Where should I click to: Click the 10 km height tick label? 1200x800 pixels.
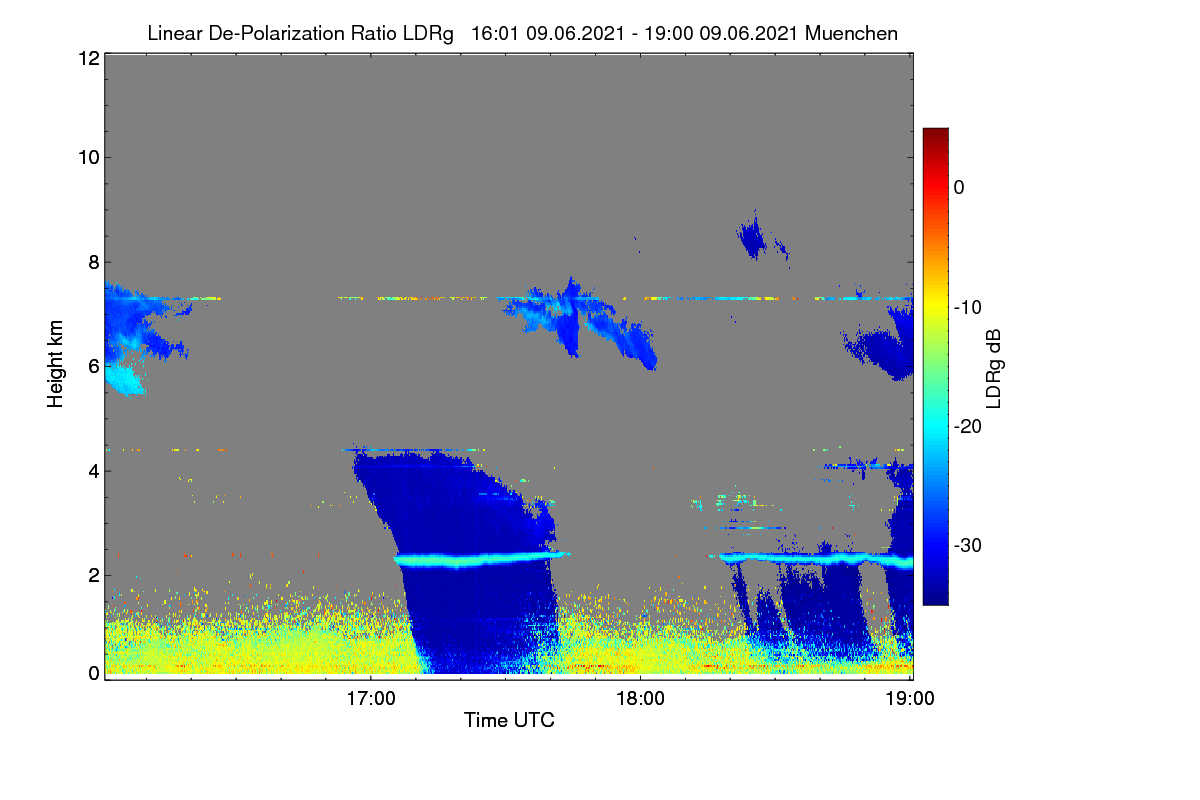pyautogui.click(x=88, y=157)
